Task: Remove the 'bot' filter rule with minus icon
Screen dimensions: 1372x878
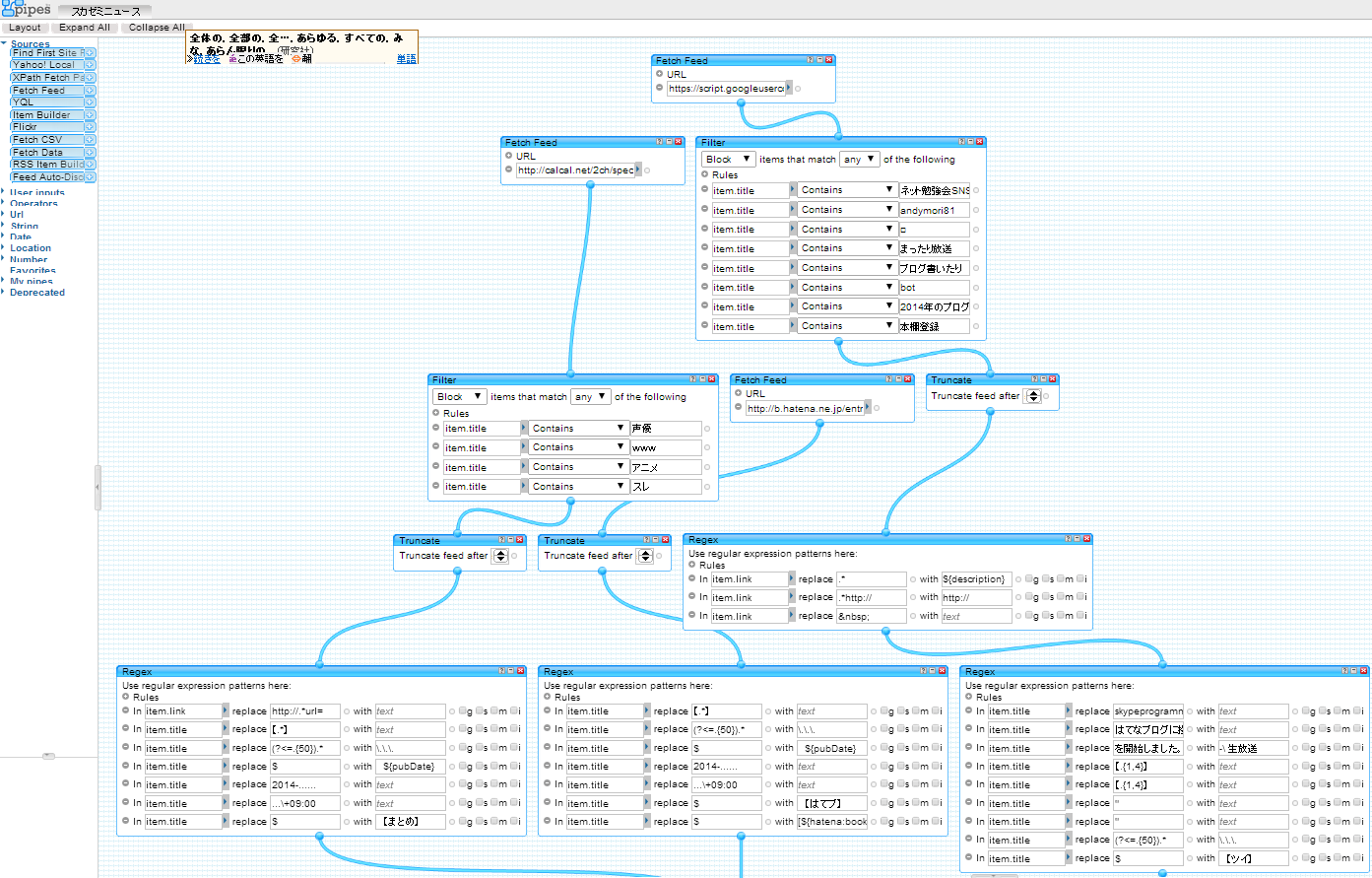Action: [x=705, y=287]
